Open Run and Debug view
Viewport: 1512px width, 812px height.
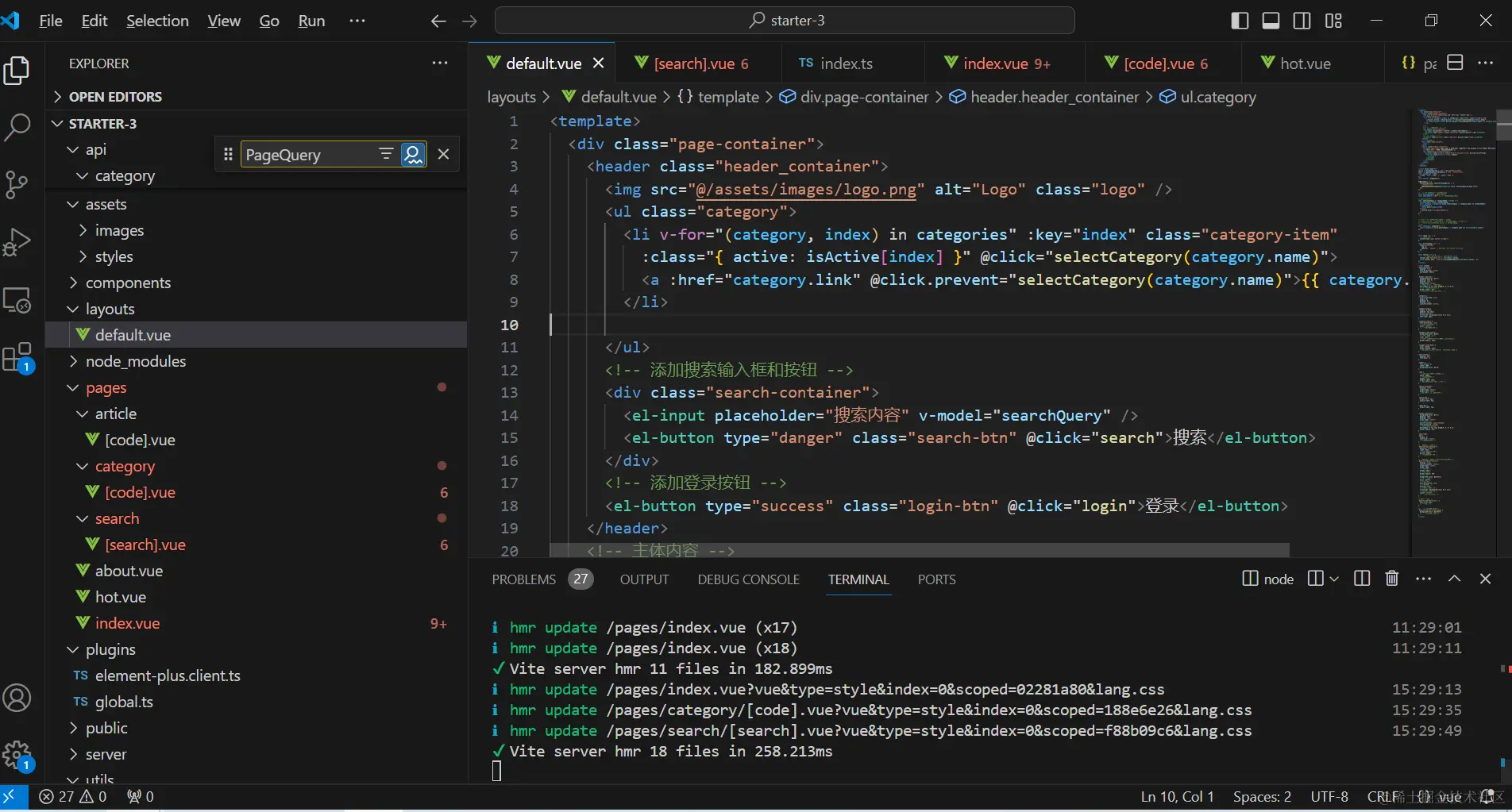click(17, 243)
